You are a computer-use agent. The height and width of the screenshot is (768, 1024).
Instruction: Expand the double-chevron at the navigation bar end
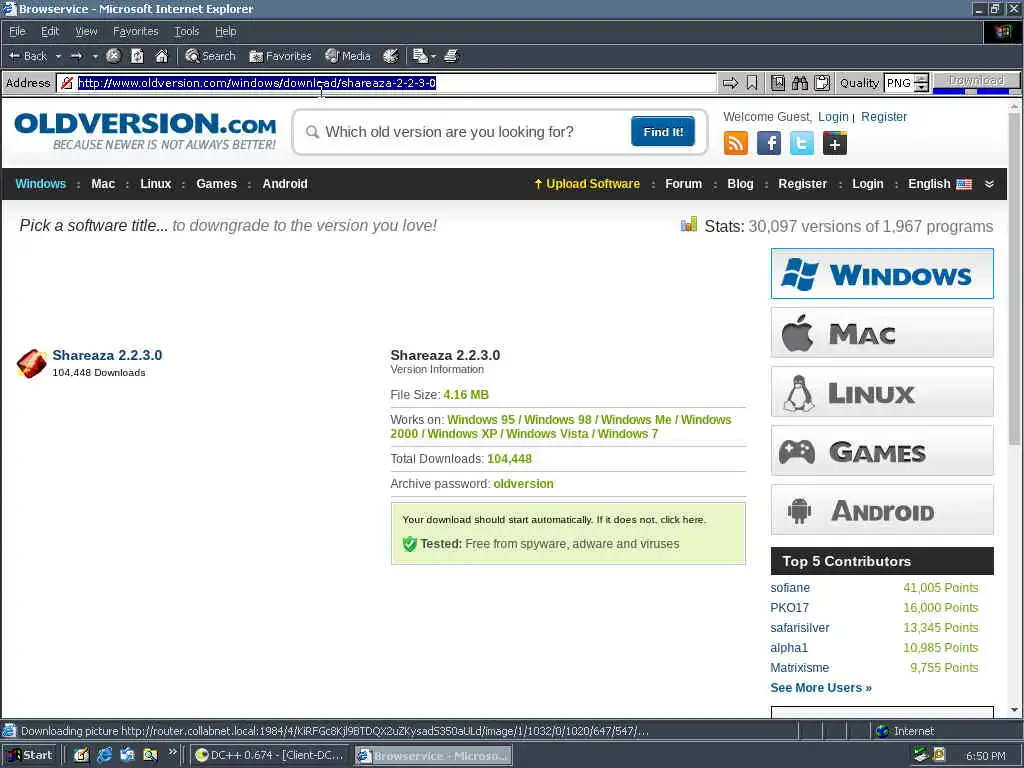tap(989, 184)
